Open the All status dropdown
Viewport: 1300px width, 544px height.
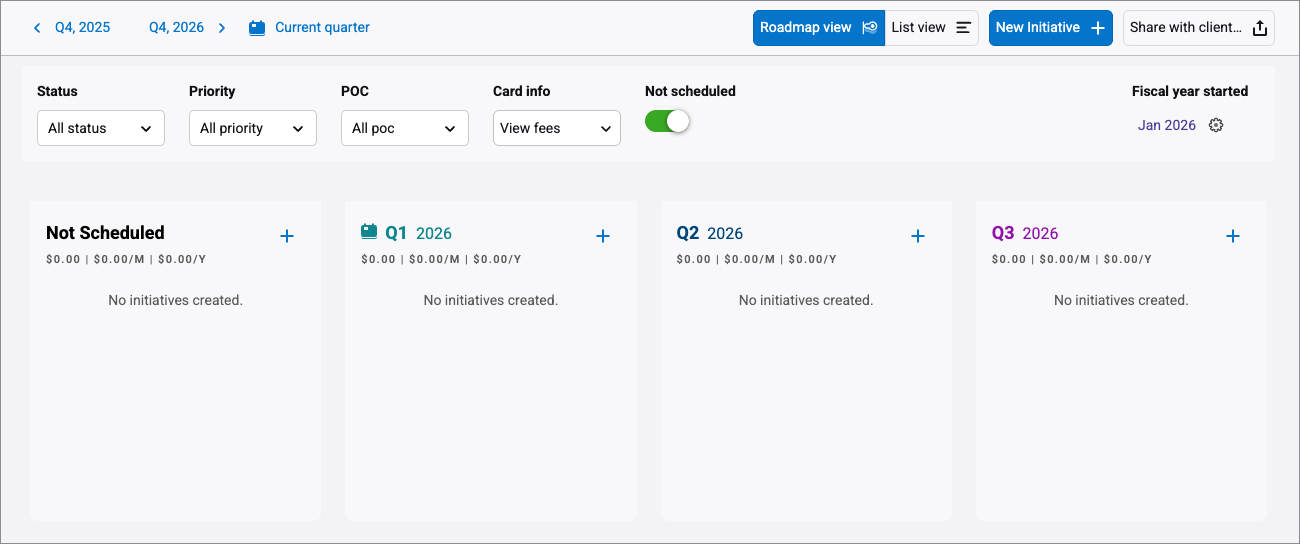(x=101, y=128)
